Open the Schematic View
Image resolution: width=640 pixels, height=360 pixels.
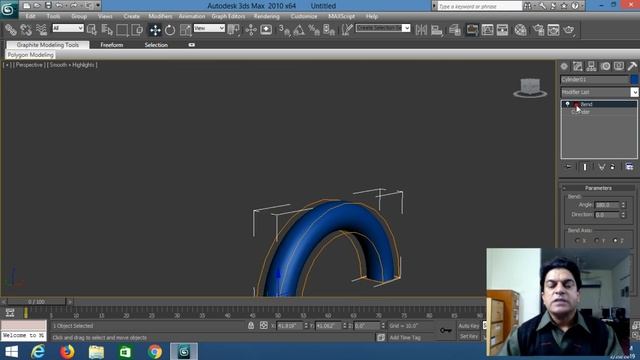tap(502, 30)
